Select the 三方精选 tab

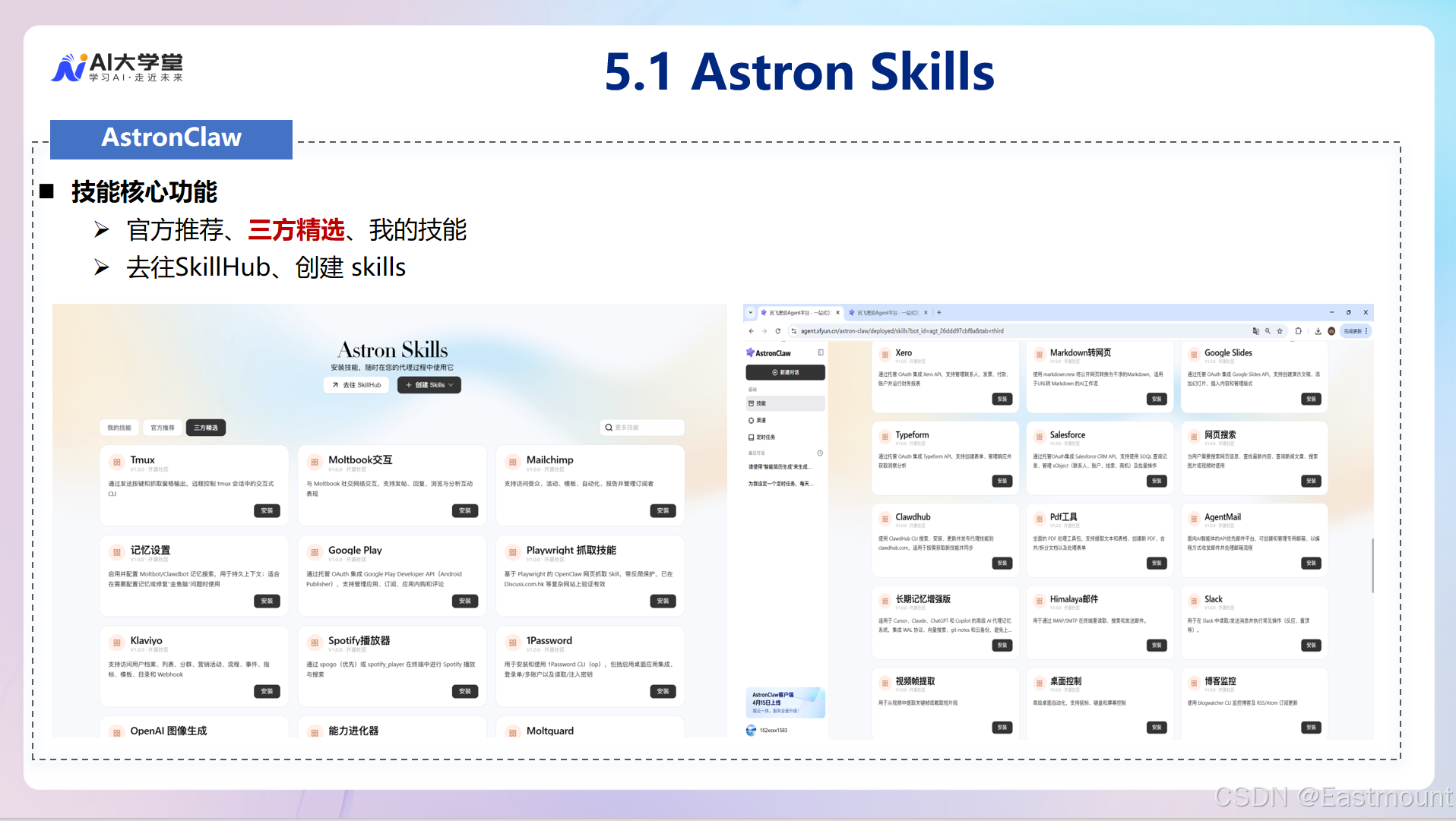click(x=206, y=428)
